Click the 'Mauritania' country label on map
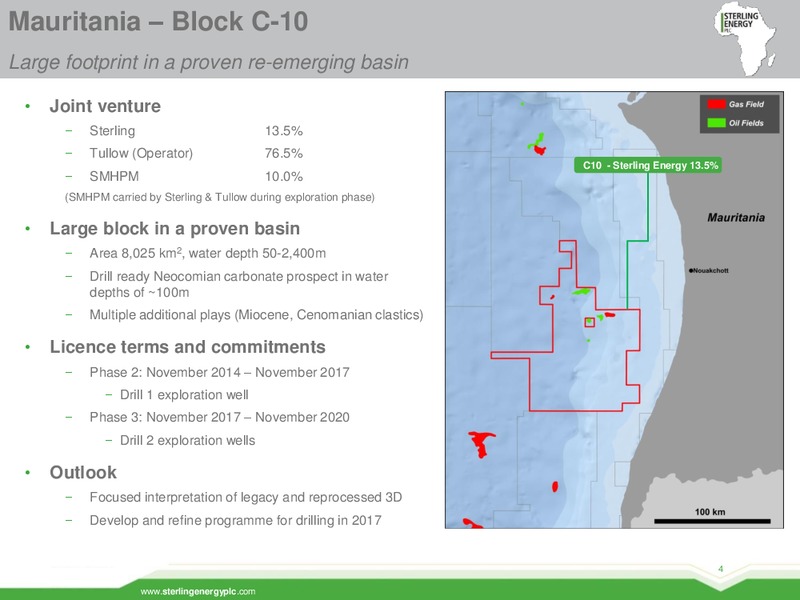Image resolution: width=800 pixels, height=600 pixels. [736, 218]
